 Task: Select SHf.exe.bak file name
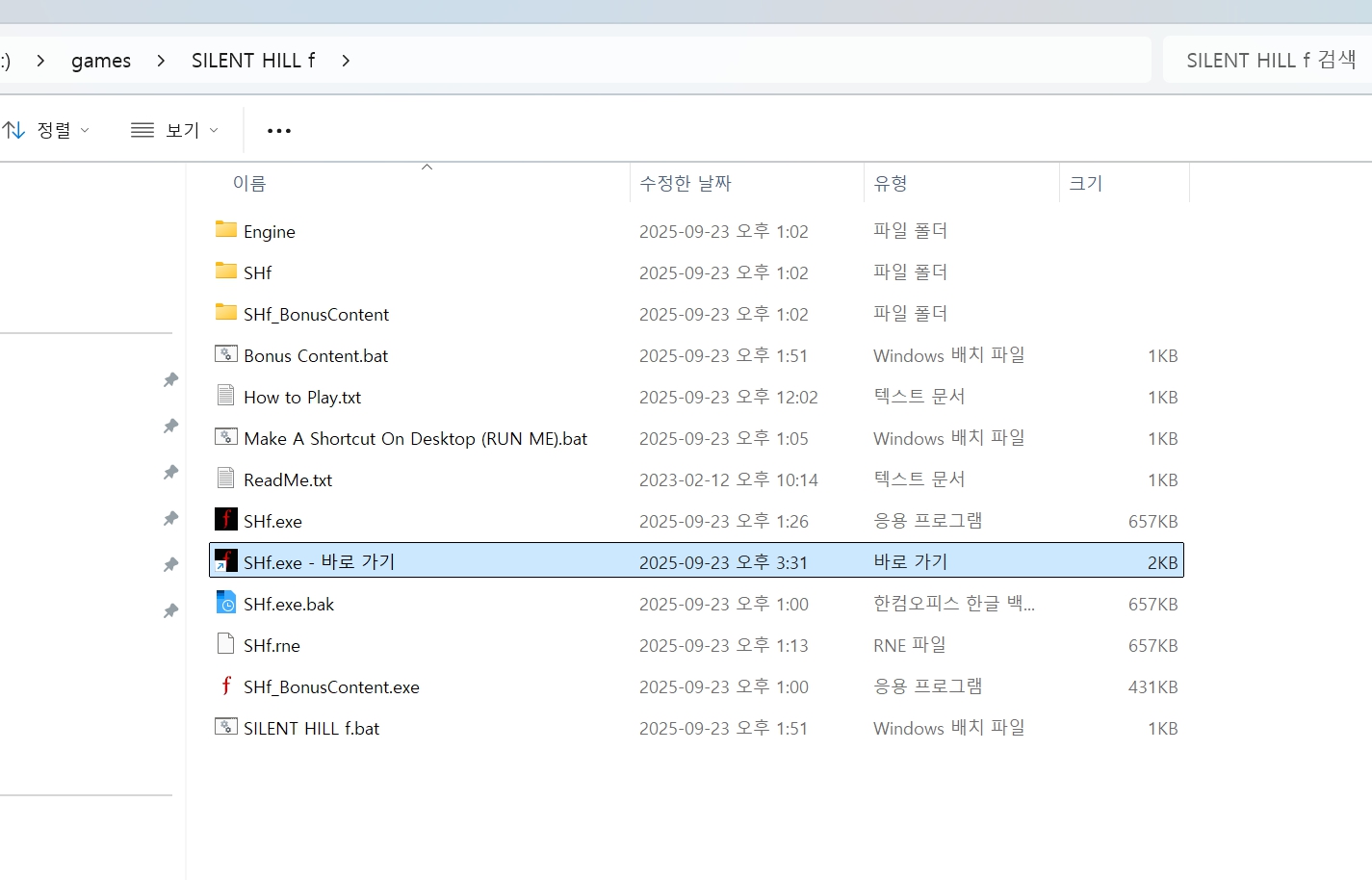(289, 605)
